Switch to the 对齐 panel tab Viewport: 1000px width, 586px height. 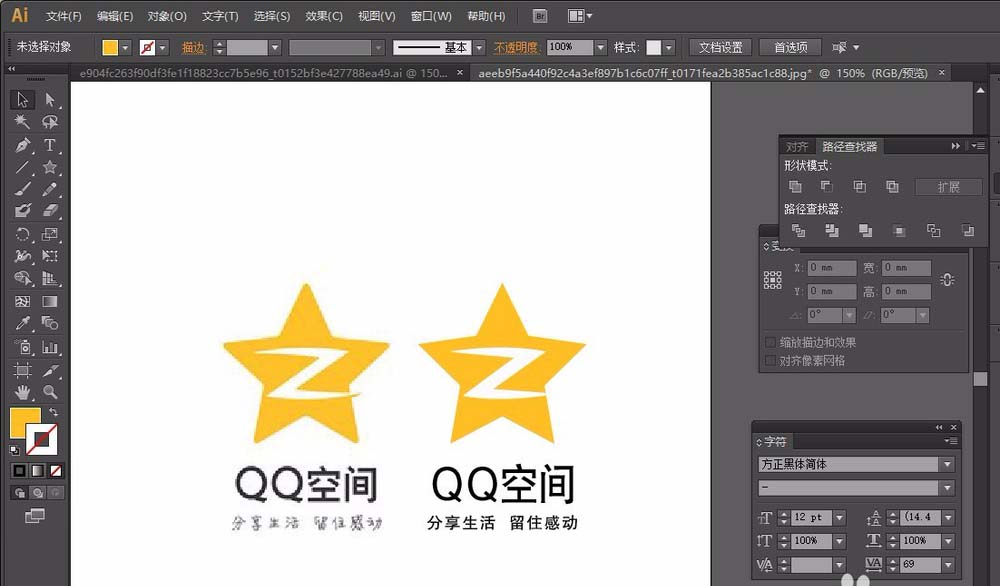[x=797, y=147]
